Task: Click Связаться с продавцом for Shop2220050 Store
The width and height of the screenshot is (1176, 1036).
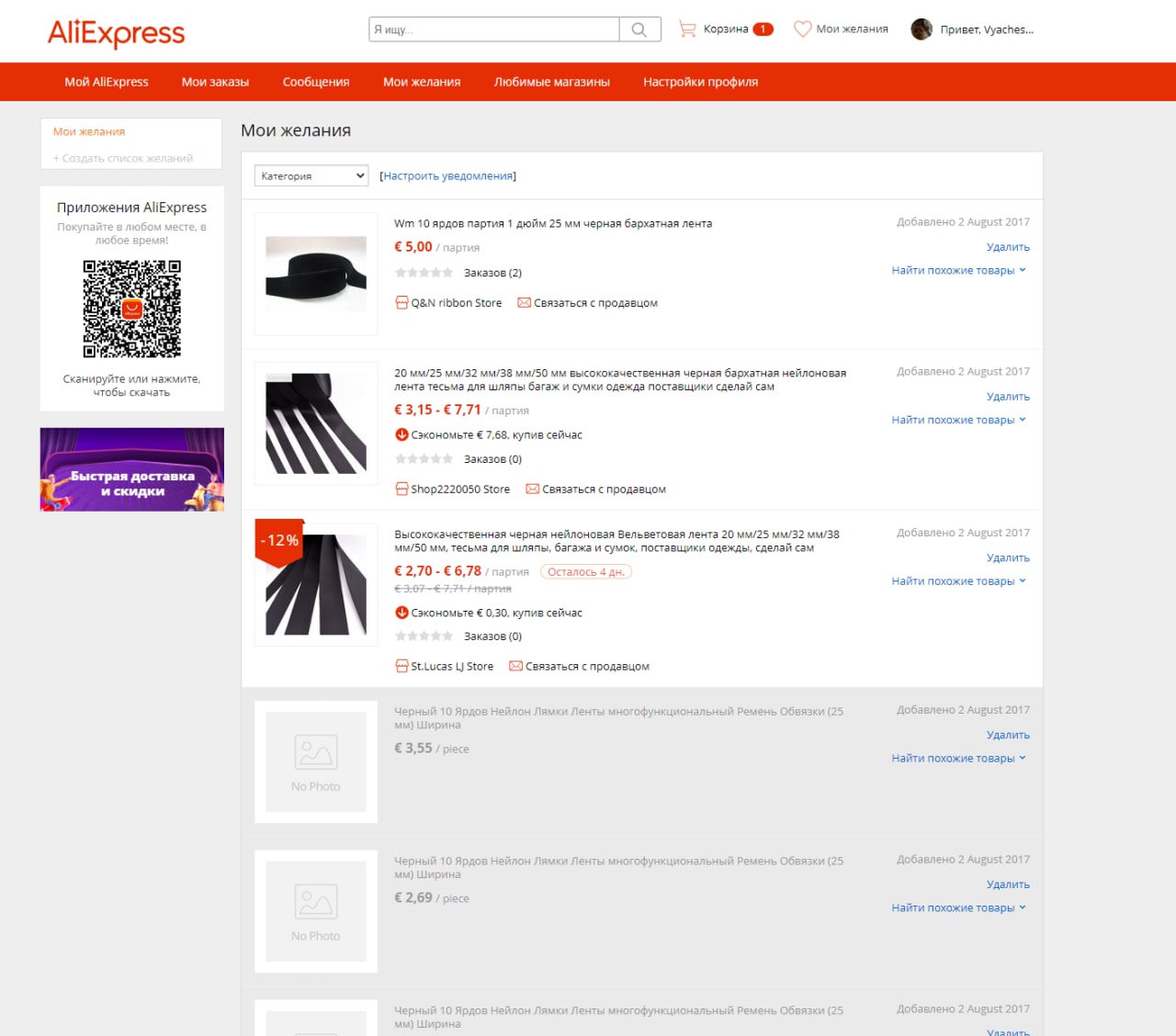Action: coord(604,490)
